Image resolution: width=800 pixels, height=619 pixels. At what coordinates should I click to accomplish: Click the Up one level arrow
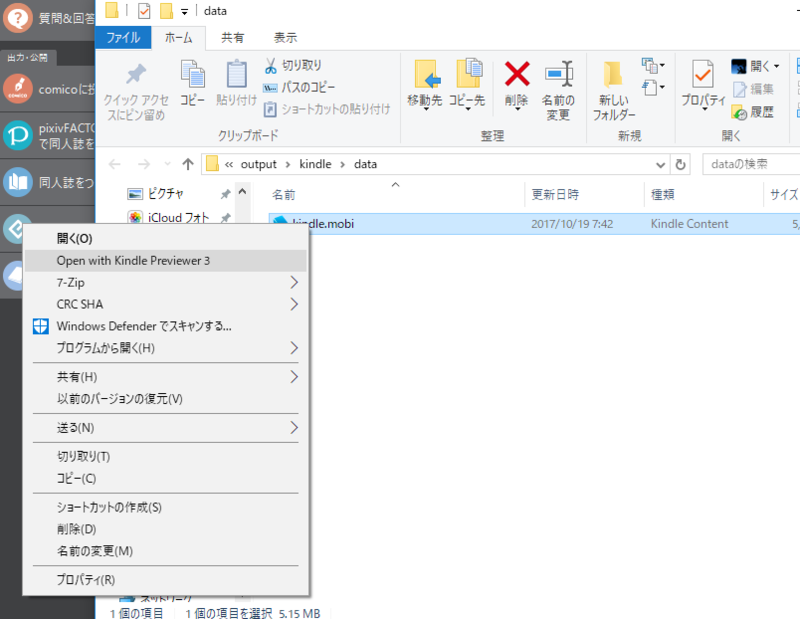click(188, 164)
